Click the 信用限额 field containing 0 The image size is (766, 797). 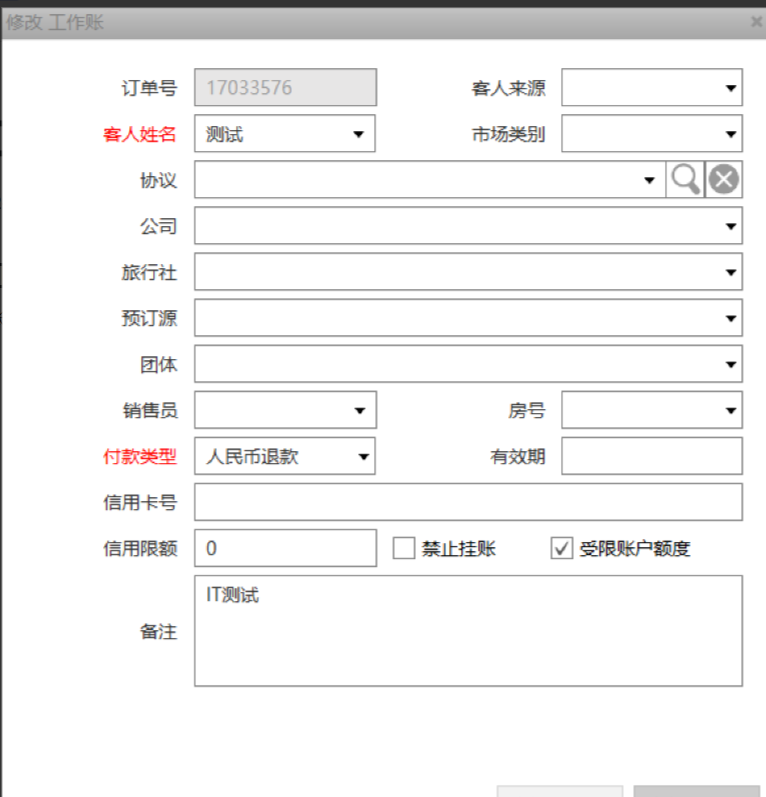pyautogui.click(x=285, y=548)
